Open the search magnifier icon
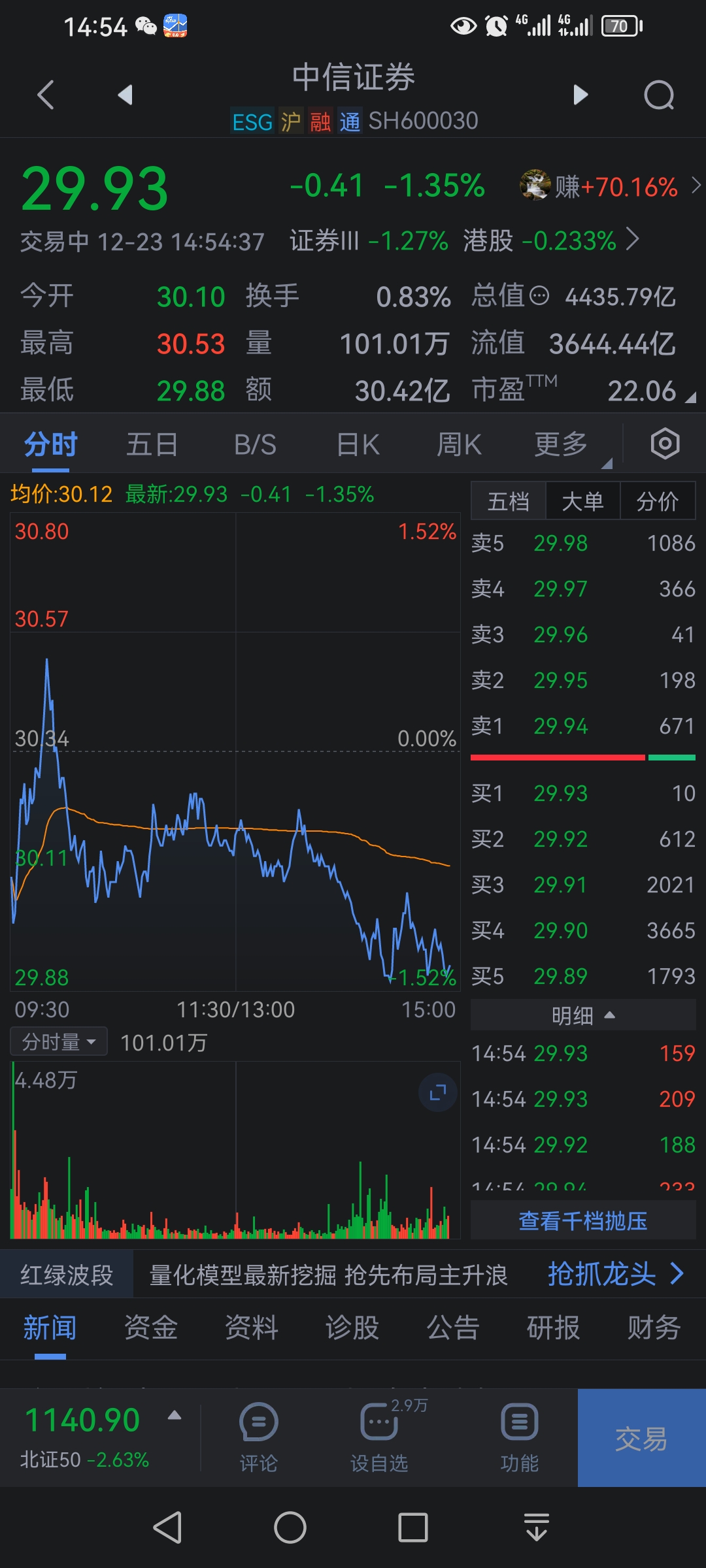 coord(659,95)
